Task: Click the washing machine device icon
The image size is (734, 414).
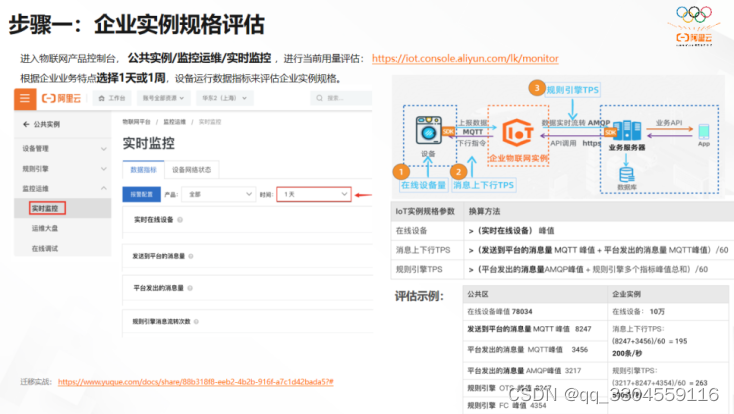Action: (429, 131)
